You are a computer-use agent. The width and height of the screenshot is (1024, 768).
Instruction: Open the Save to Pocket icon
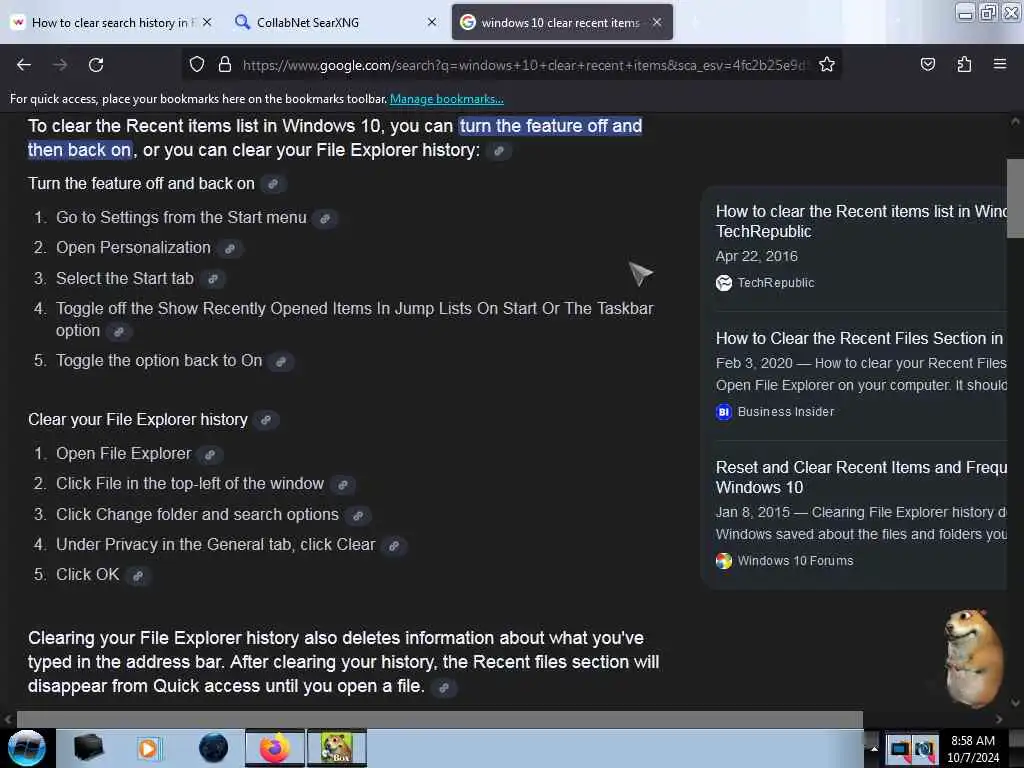[x=927, y=65]
